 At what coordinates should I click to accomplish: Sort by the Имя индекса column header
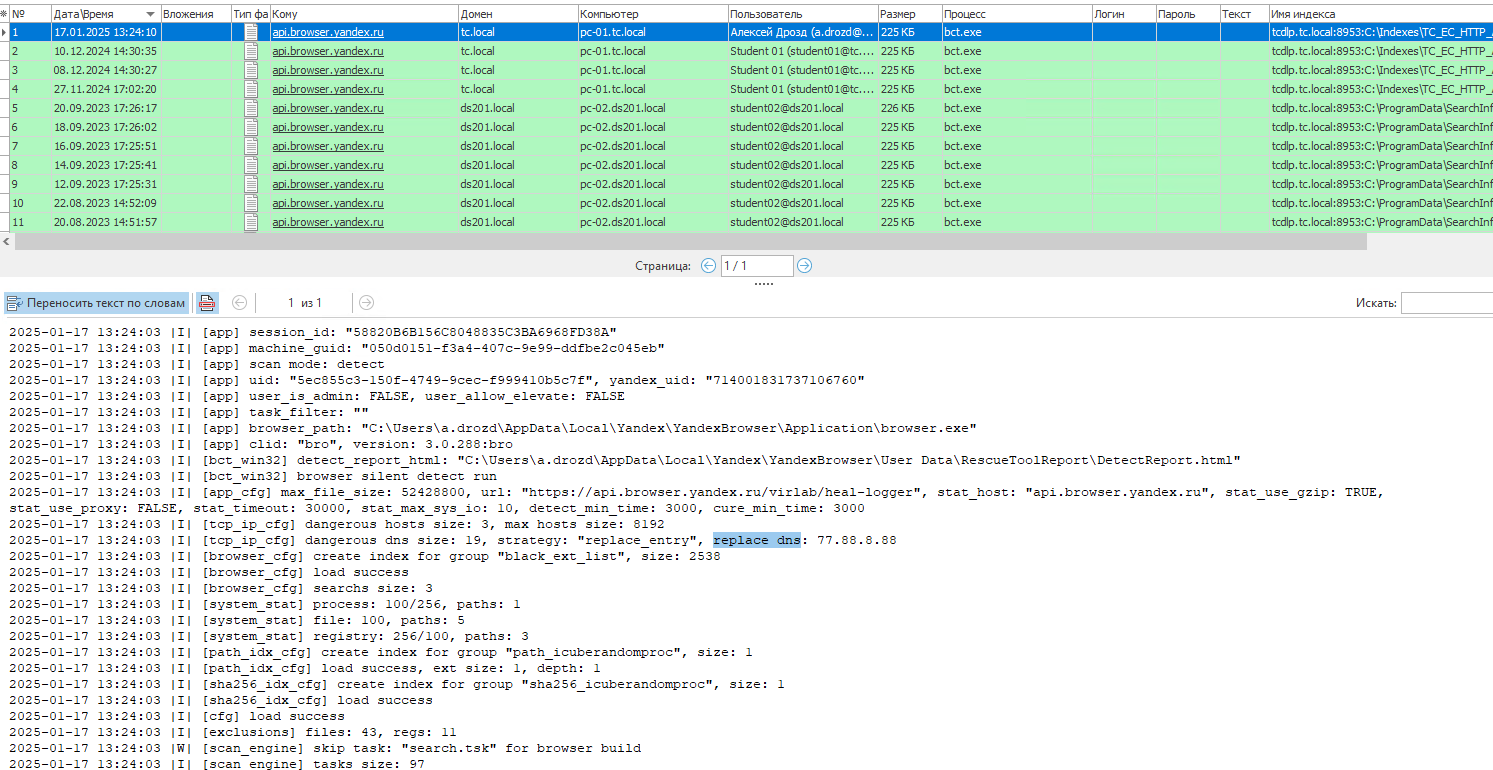[x=1381, y=14]
